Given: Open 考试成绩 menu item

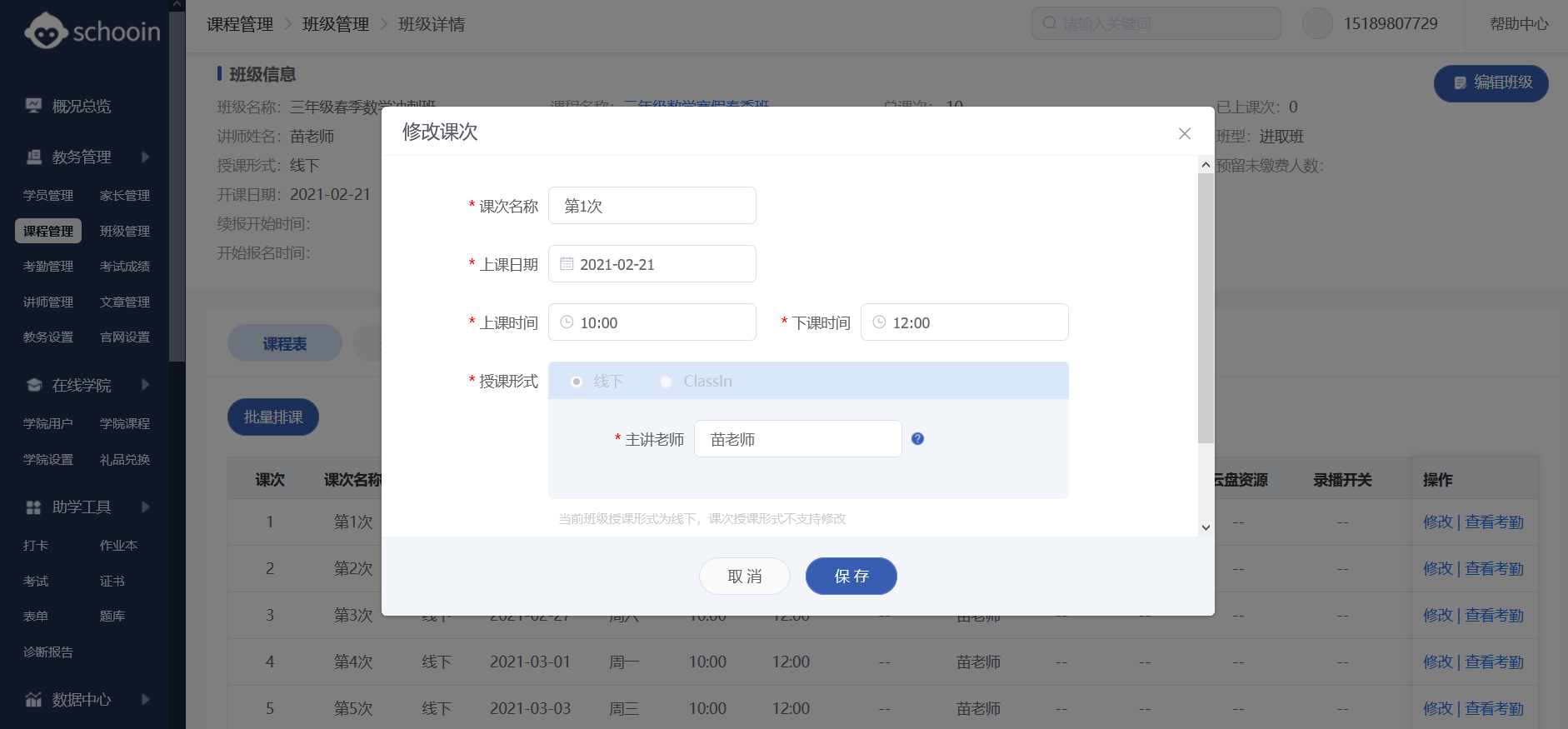Looking at the screenshot, I should coord(125,266).
